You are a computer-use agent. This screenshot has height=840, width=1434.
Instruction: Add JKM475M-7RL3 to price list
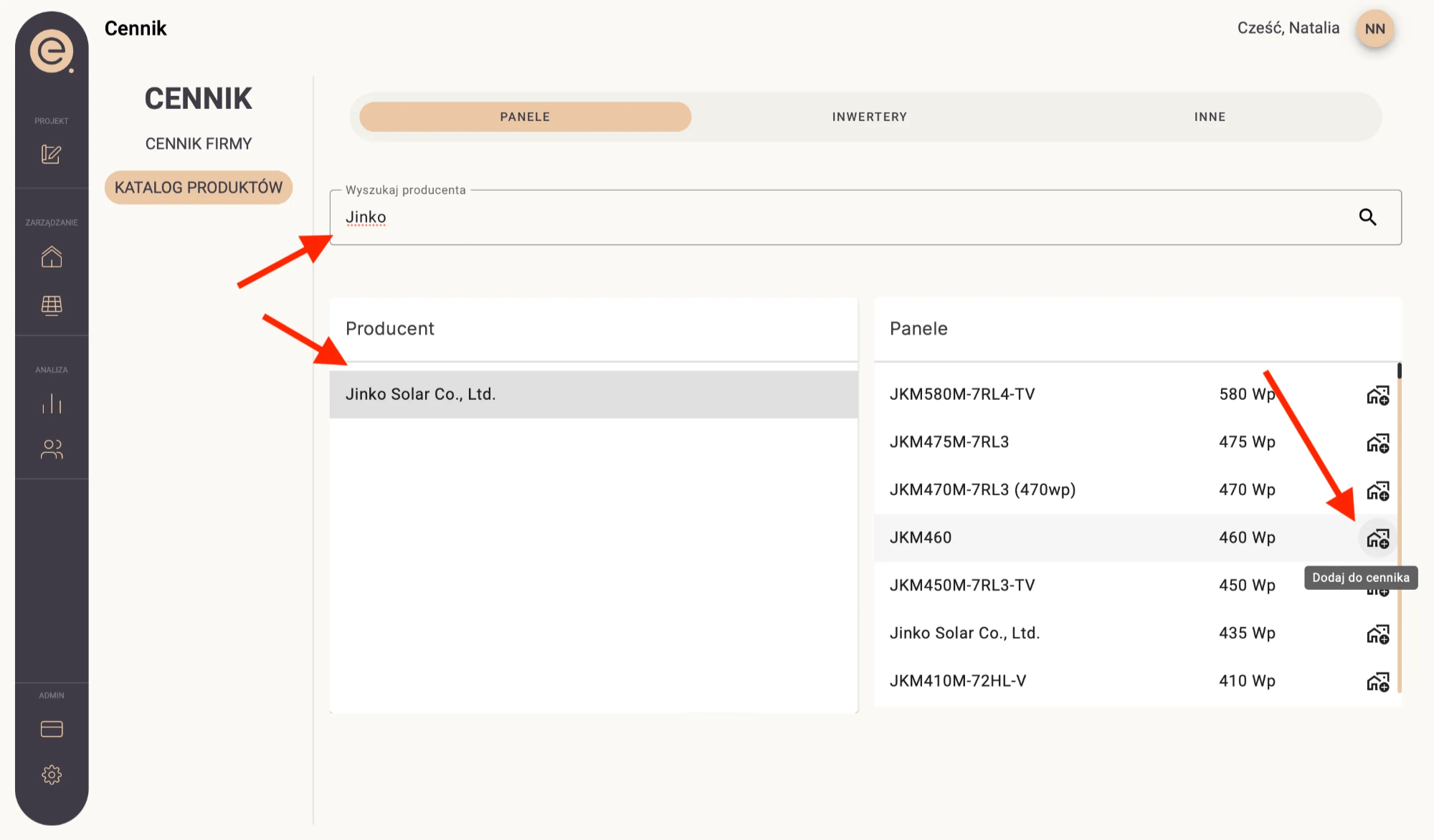[x=1377, y=443]
